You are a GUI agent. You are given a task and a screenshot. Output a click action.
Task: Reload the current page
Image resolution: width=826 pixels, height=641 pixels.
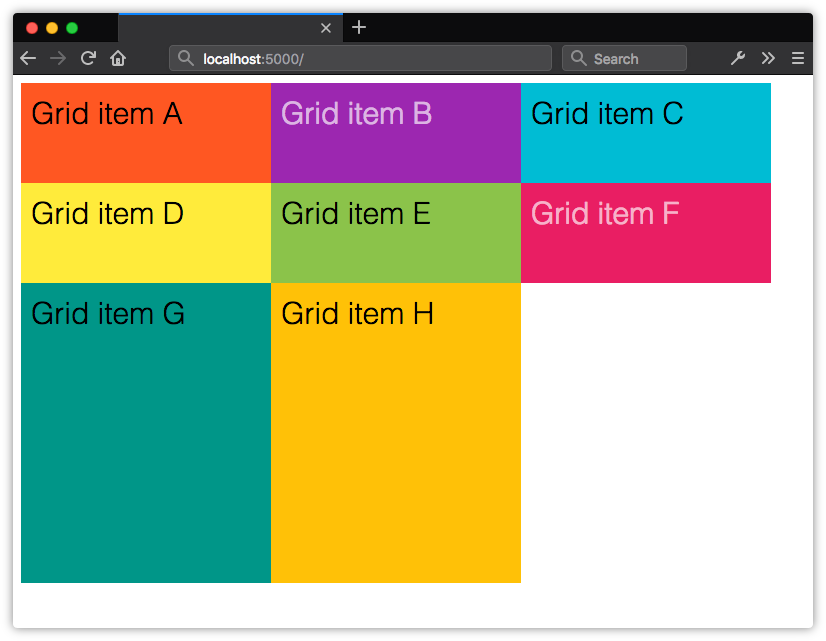[88, 58]
